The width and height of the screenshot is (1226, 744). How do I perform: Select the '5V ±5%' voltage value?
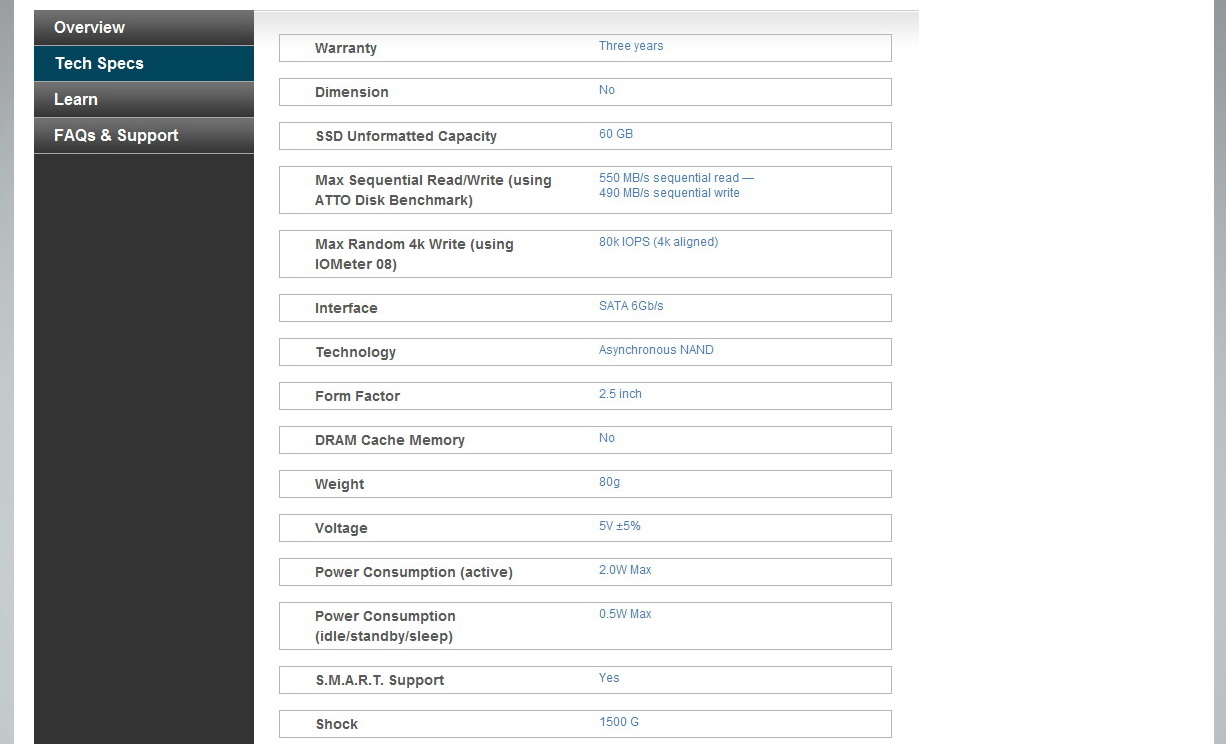point(620,526)
